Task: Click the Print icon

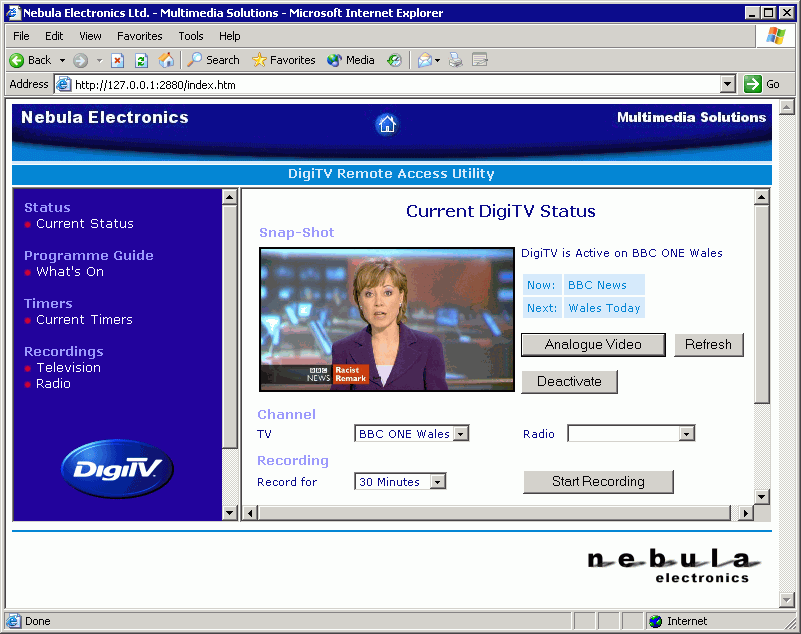Action: tap(456, 60)
